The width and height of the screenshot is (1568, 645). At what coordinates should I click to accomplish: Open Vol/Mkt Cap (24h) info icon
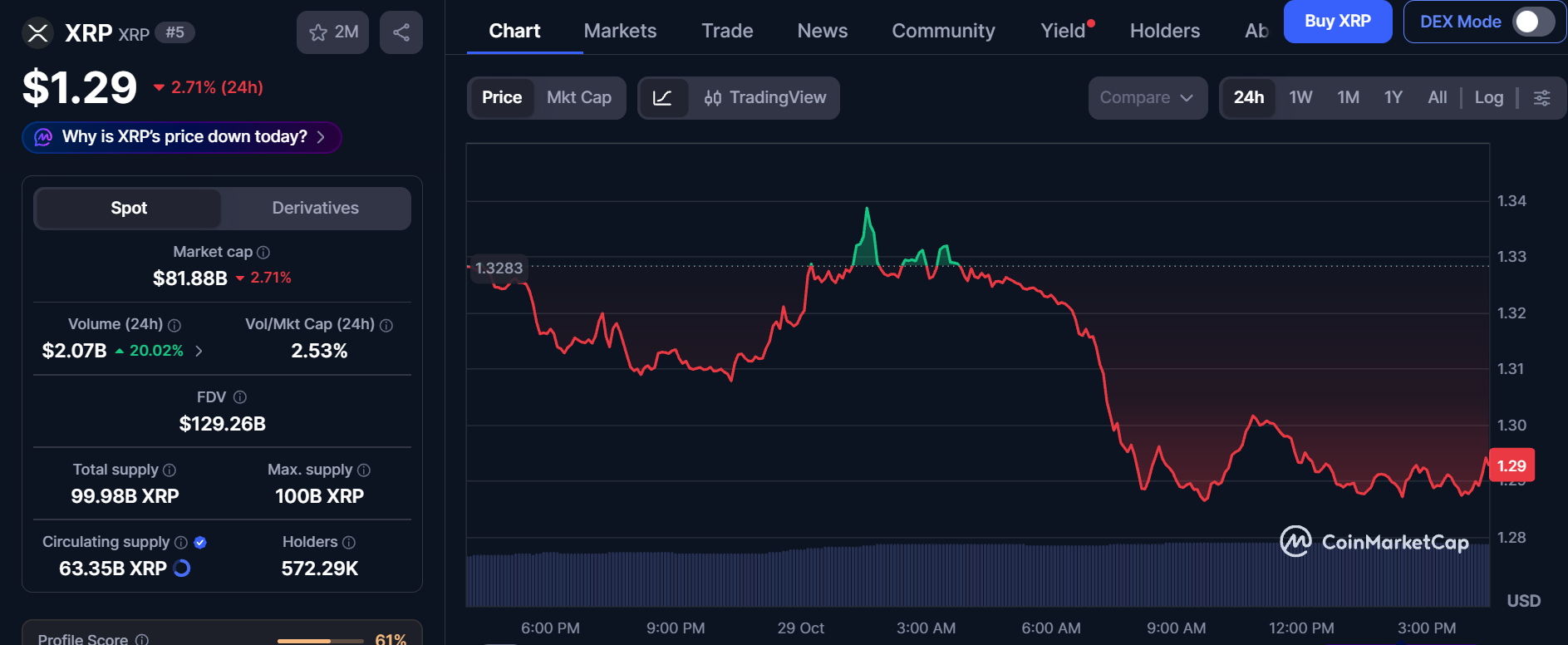(386, 325)
